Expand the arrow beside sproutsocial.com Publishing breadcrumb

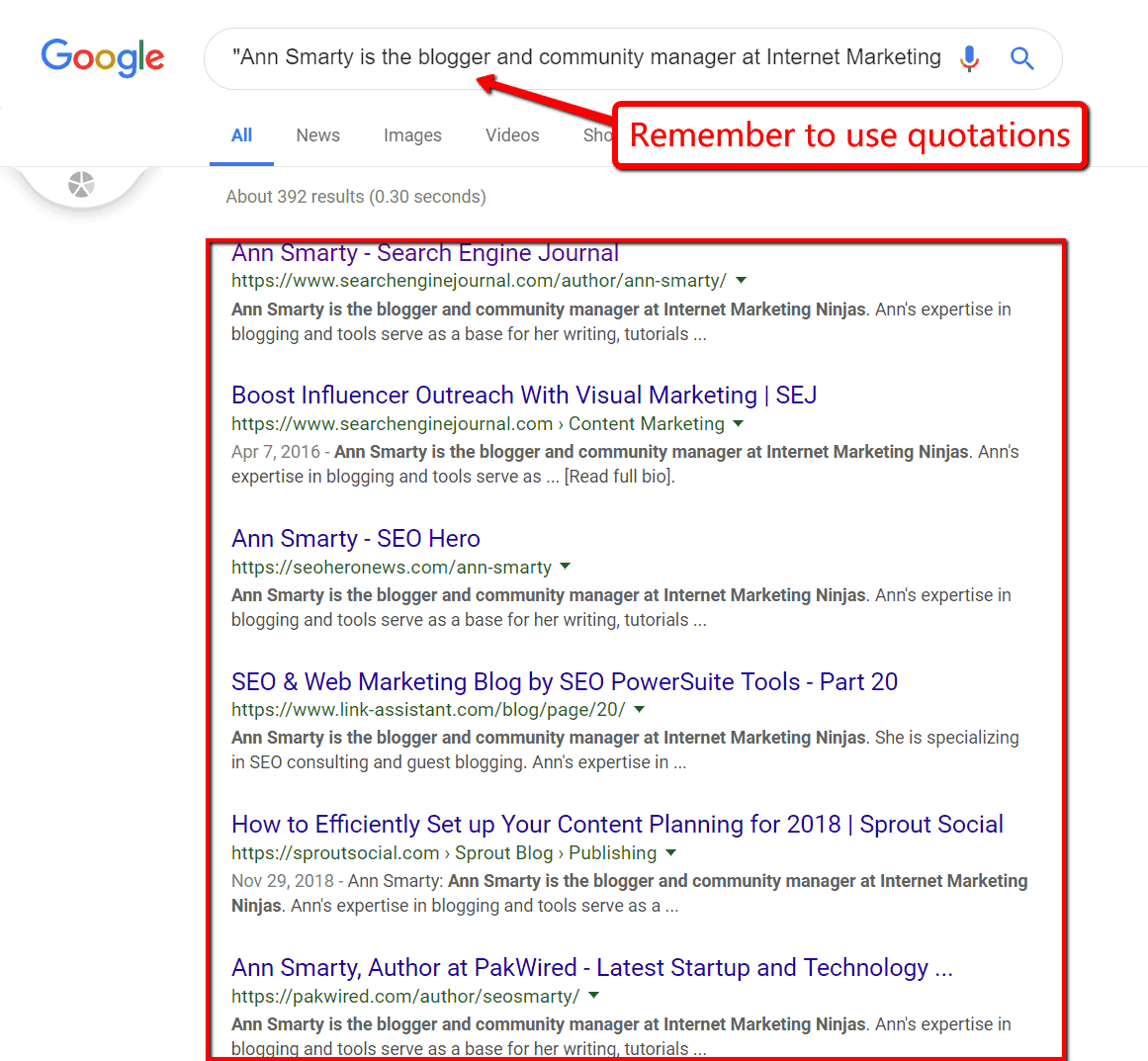pos(670,852)
